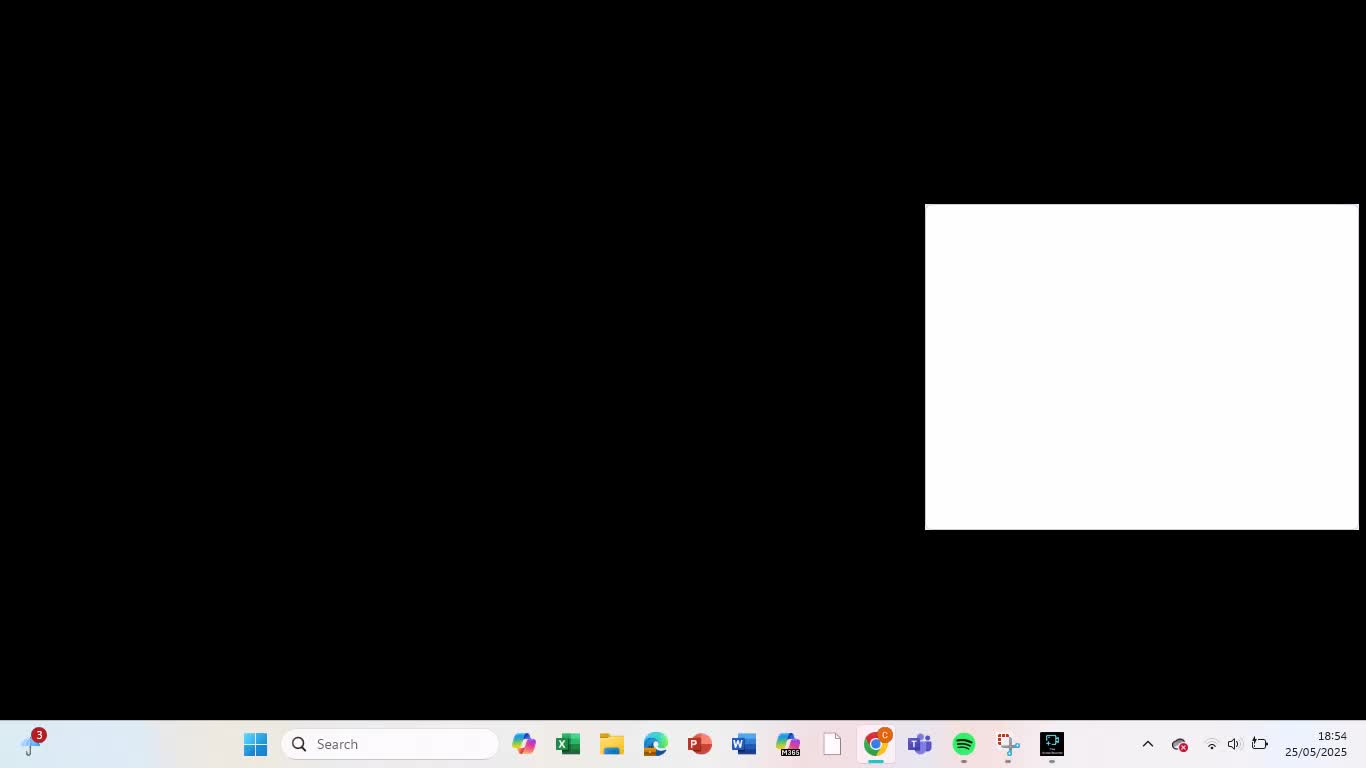Click the taskbar Search box
Image resolution: width=1366 pixels, height=768 pixels.
[x=390, y=744]
